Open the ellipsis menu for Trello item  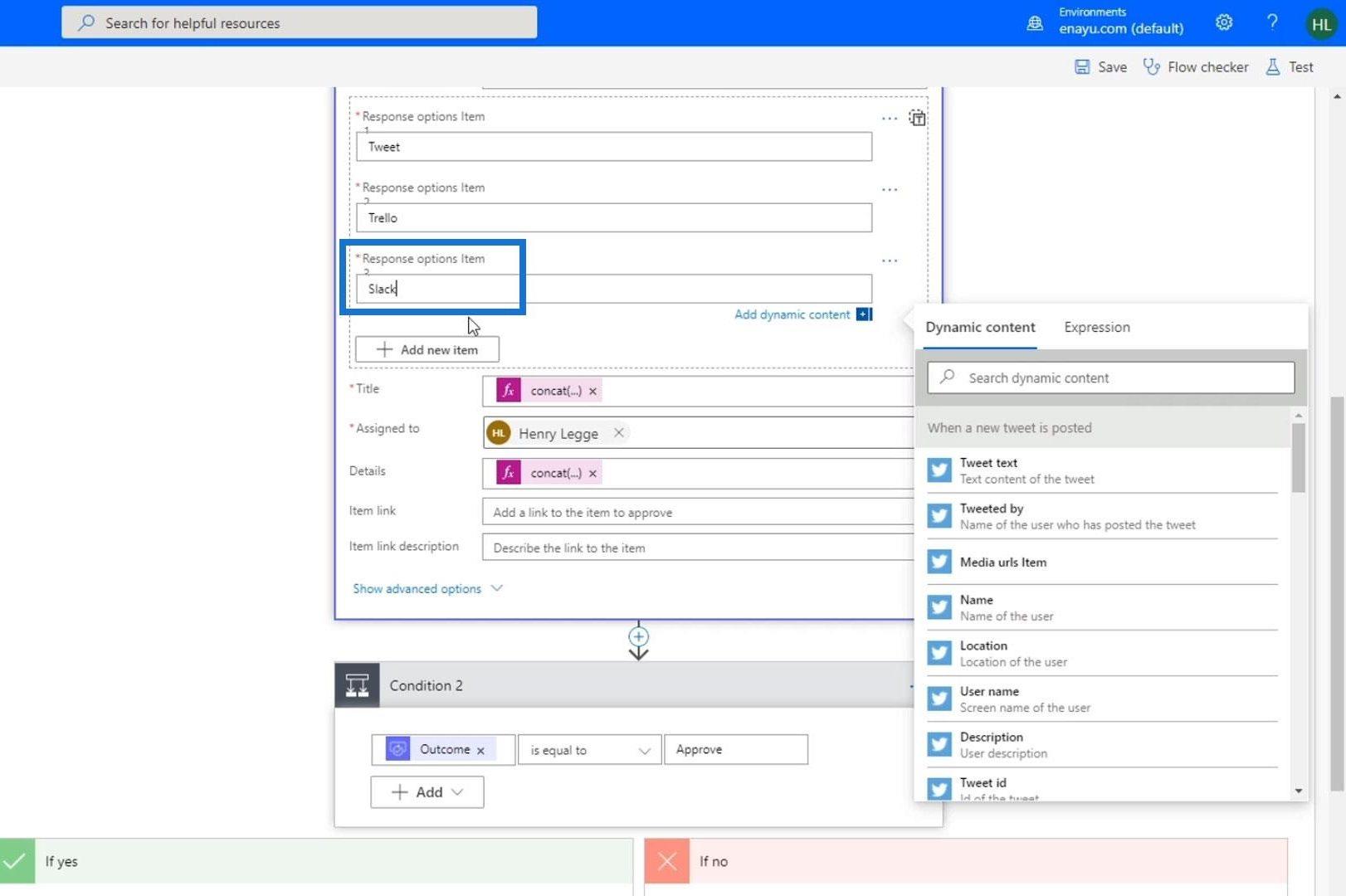click(x=890, y=190)
